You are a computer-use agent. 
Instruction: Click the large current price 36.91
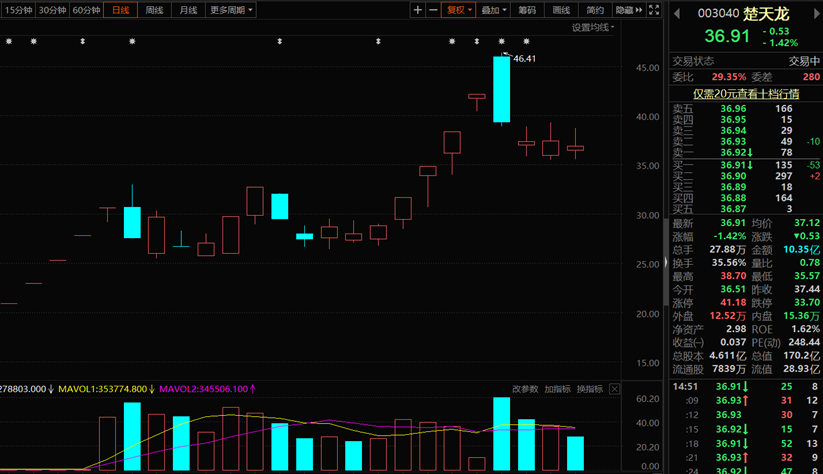[x=727, y=36]
